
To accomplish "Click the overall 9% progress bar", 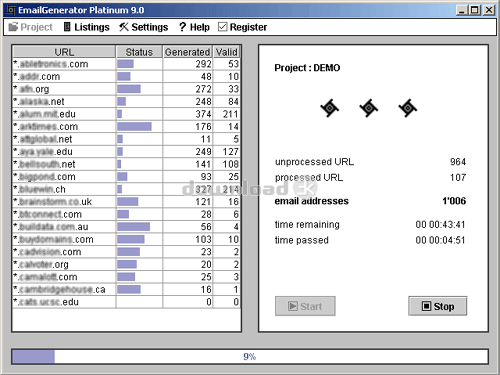I will click(250, 356).
